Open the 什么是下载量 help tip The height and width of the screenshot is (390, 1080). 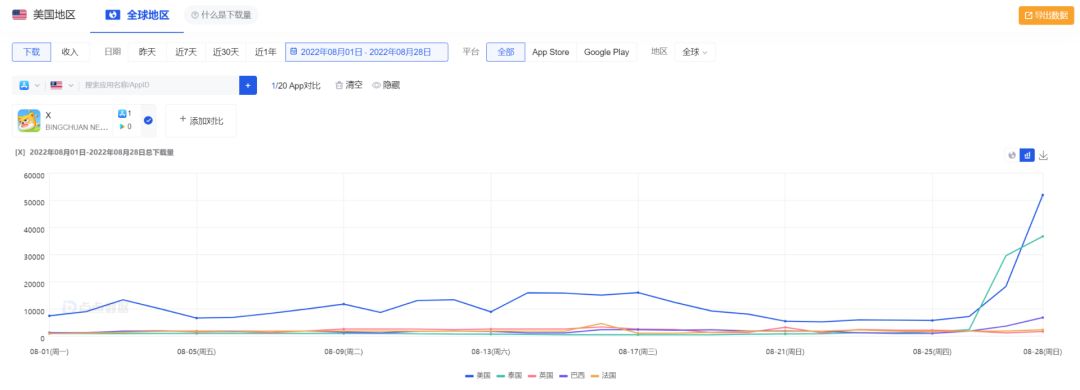pyautogui.click(x=220, y=14)
